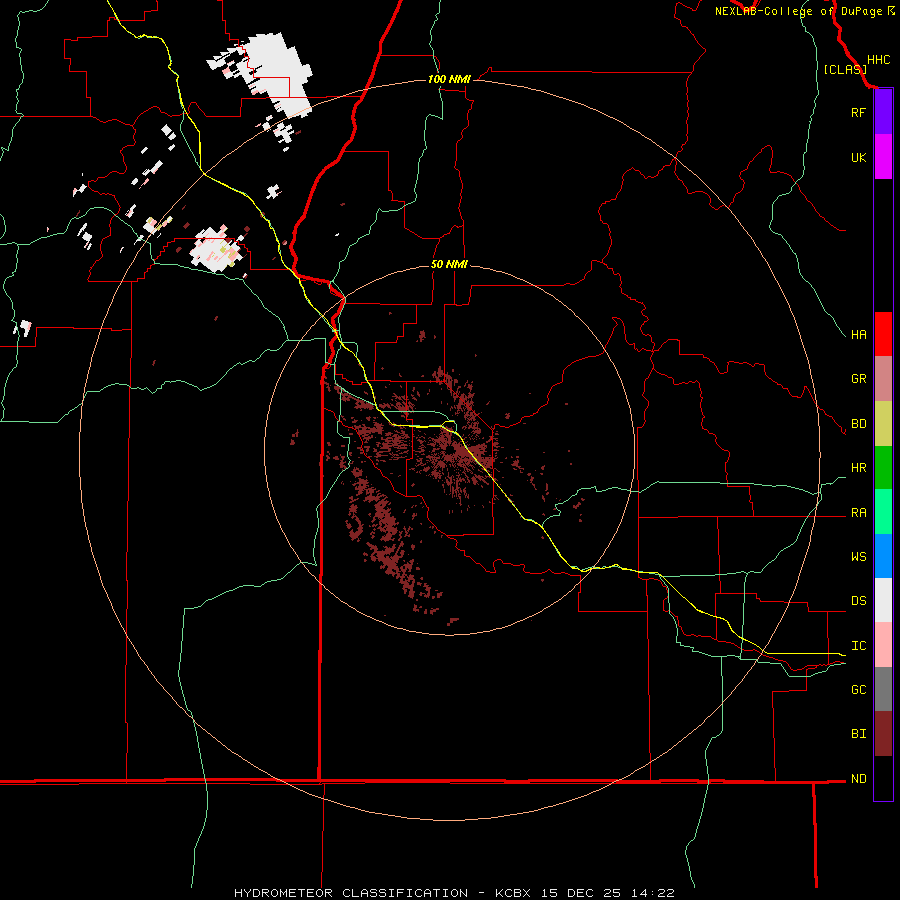Click the WS legend label
The image size is (900, 900).
(858, 557)
